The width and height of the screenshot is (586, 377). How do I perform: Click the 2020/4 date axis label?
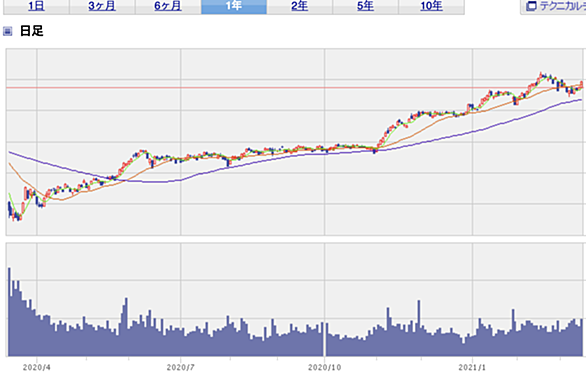pyautogui.click(x=37, y=368)
